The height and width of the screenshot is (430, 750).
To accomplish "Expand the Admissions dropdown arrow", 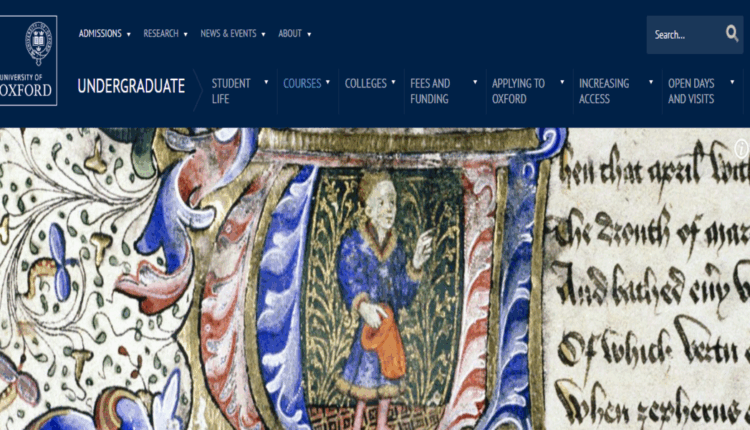I will 129,34.
